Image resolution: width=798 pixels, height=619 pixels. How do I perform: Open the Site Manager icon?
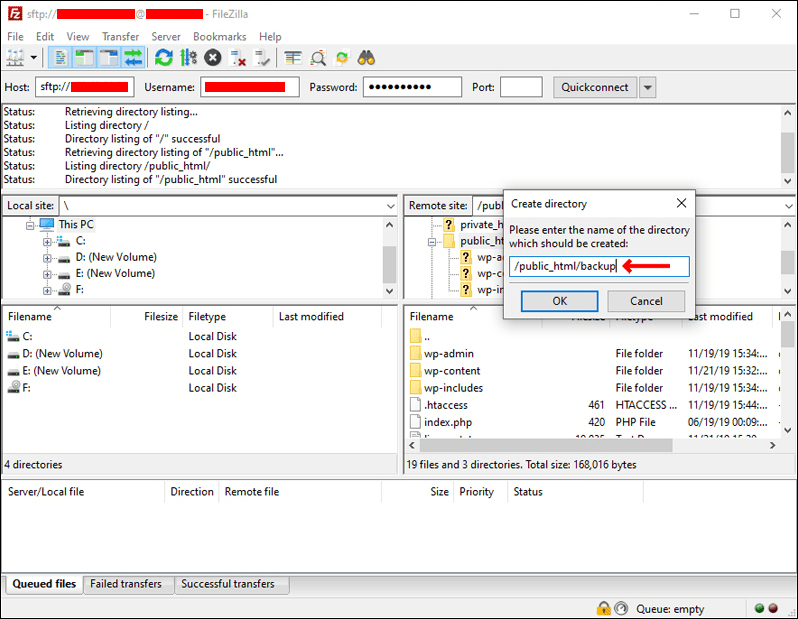pos(15,58)
